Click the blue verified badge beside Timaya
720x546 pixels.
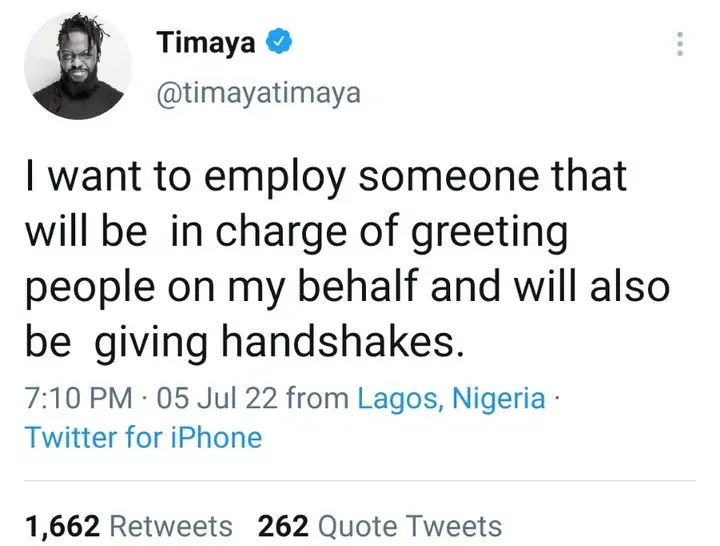(x=283, y=43)
